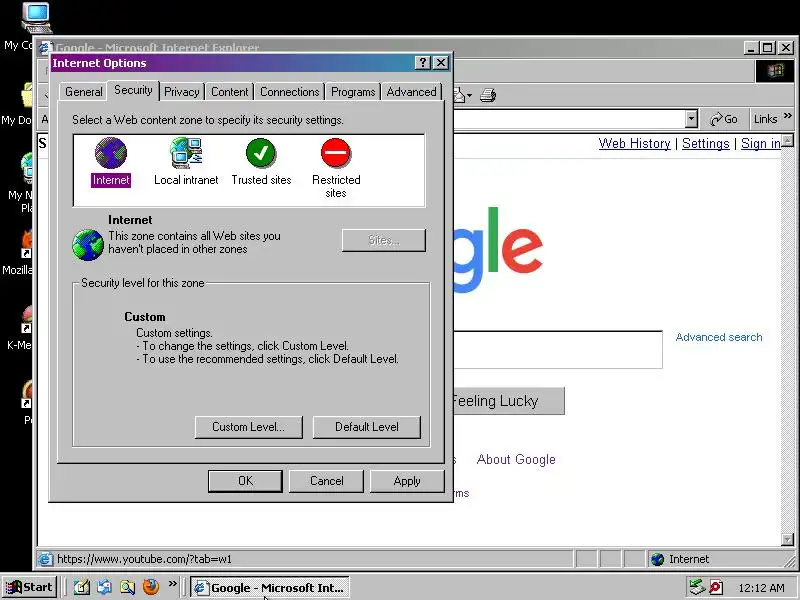Launch the search folder Quick Launch icon

128,587
